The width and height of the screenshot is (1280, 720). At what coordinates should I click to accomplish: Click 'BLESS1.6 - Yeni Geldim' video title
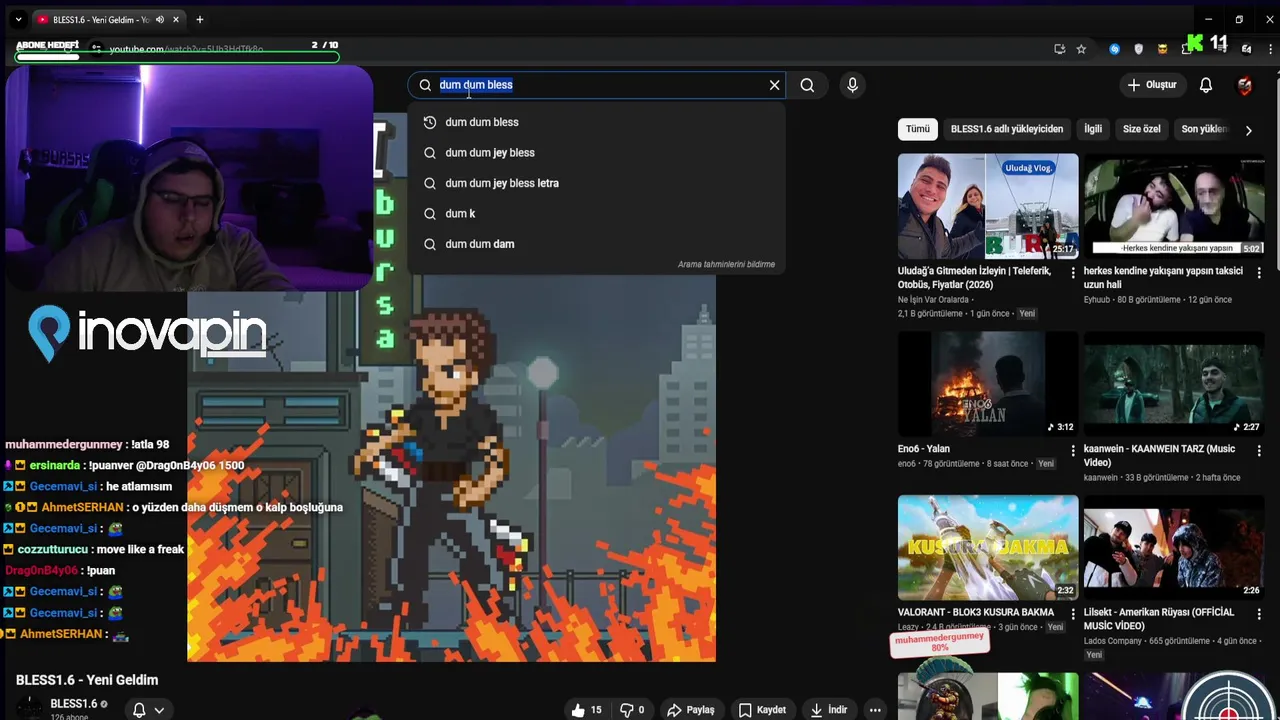(x=87, y=680)
